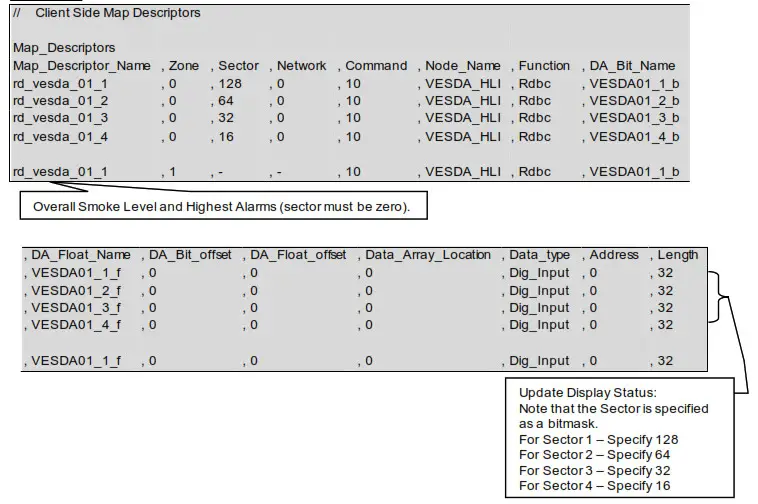This screenshot has height=504, width=758.
Task: Click the "VESDA01_3_f" float array name
Action: point(76,308)
